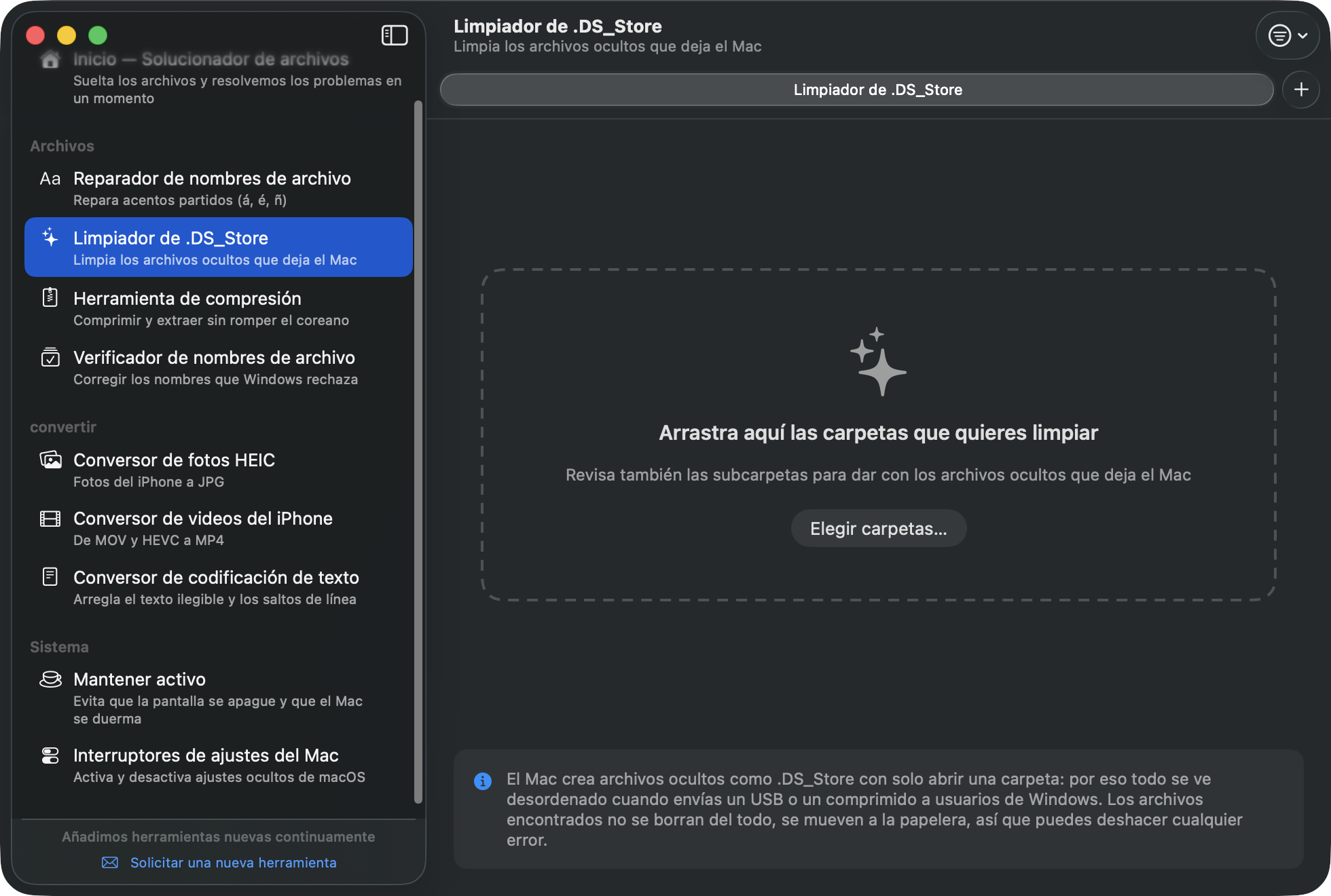Viewport: 1331px width, 896px height.
Task: Open Conversor de codificación de texto
Action: [x=219, y=587]
